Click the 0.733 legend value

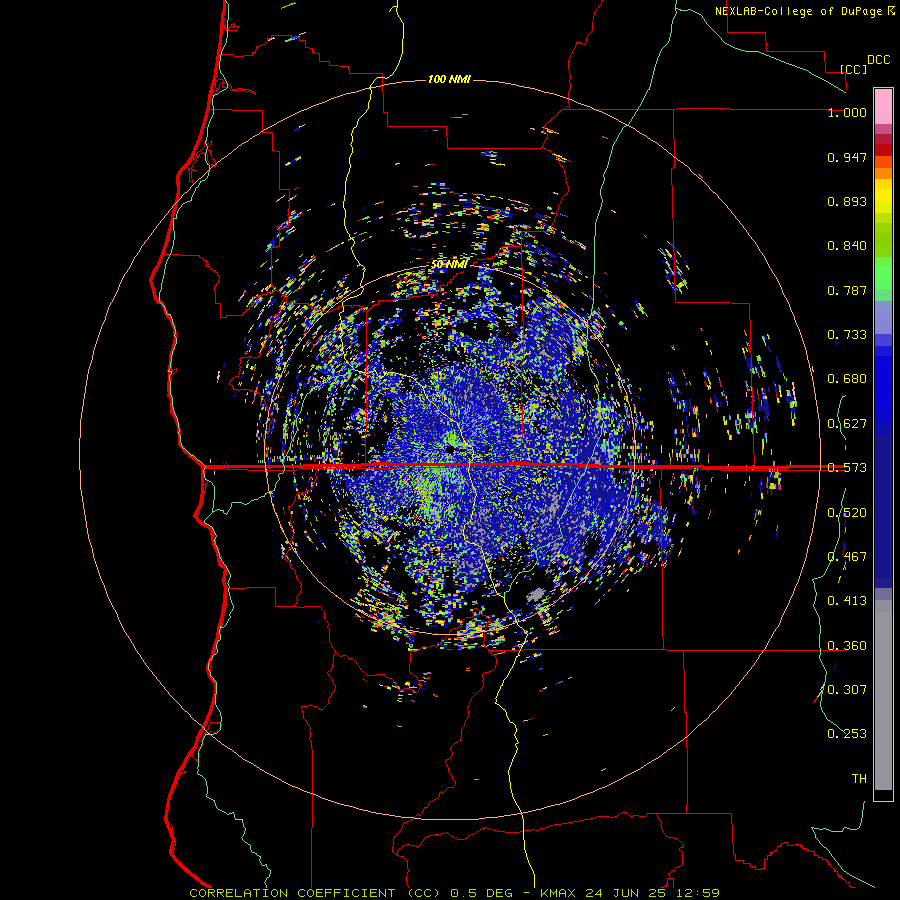847,335
